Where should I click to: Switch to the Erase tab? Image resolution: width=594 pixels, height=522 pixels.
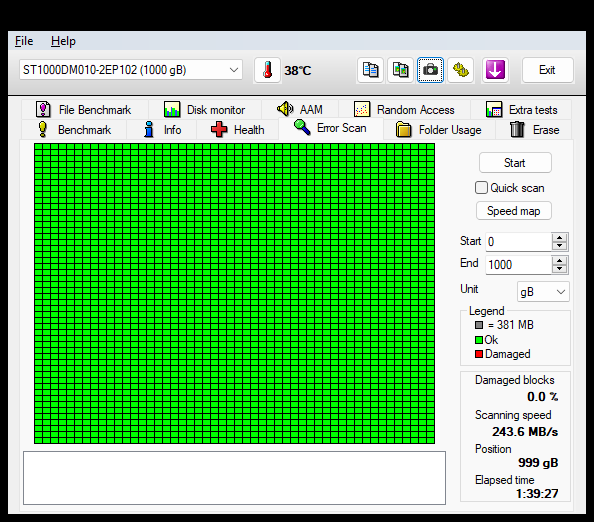point(534,130)
